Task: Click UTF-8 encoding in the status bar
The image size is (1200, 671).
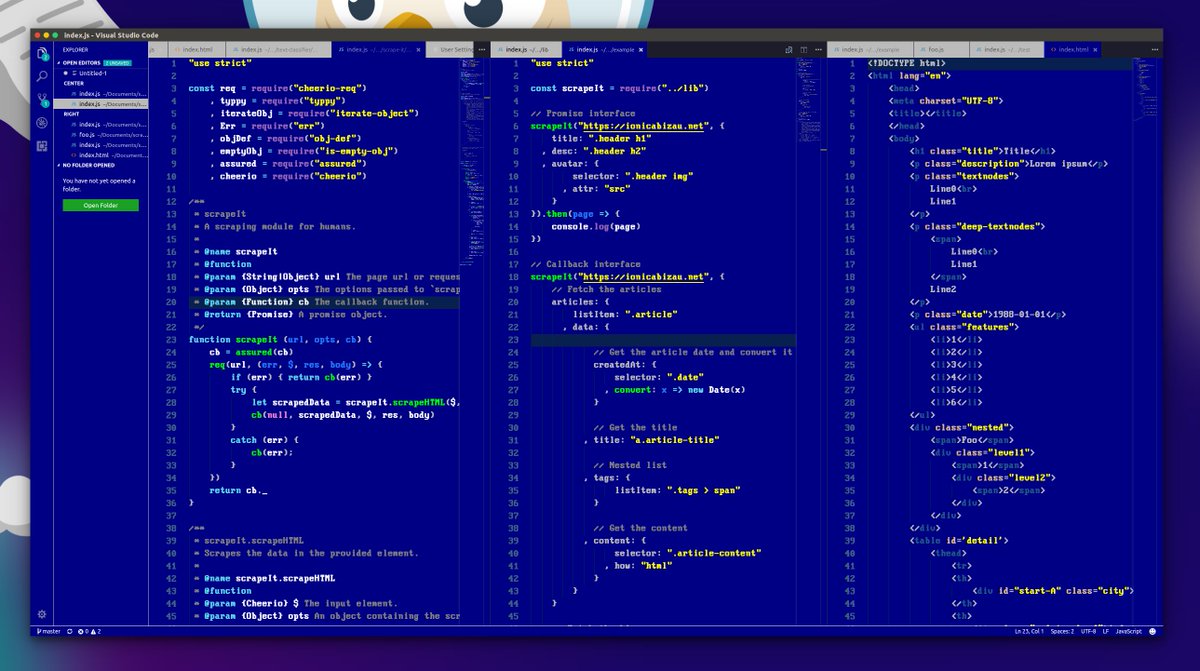Action: (x=1087, y=631)
